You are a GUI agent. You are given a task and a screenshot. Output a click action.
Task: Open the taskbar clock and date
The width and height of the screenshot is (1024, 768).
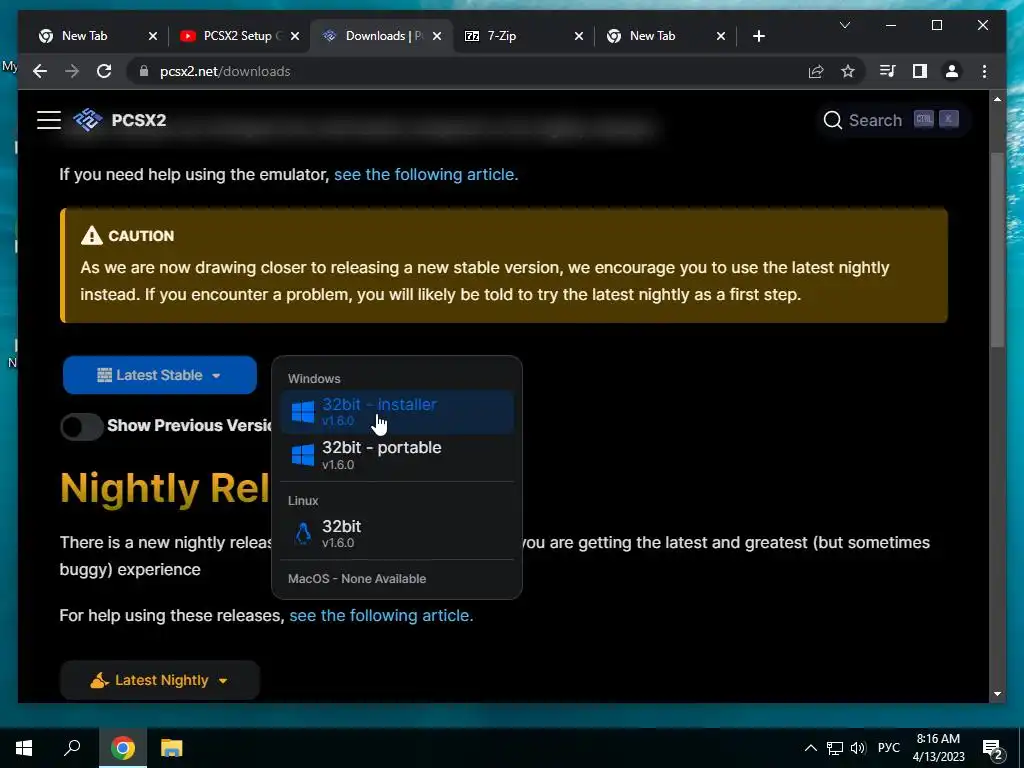(x=938, y=748)
